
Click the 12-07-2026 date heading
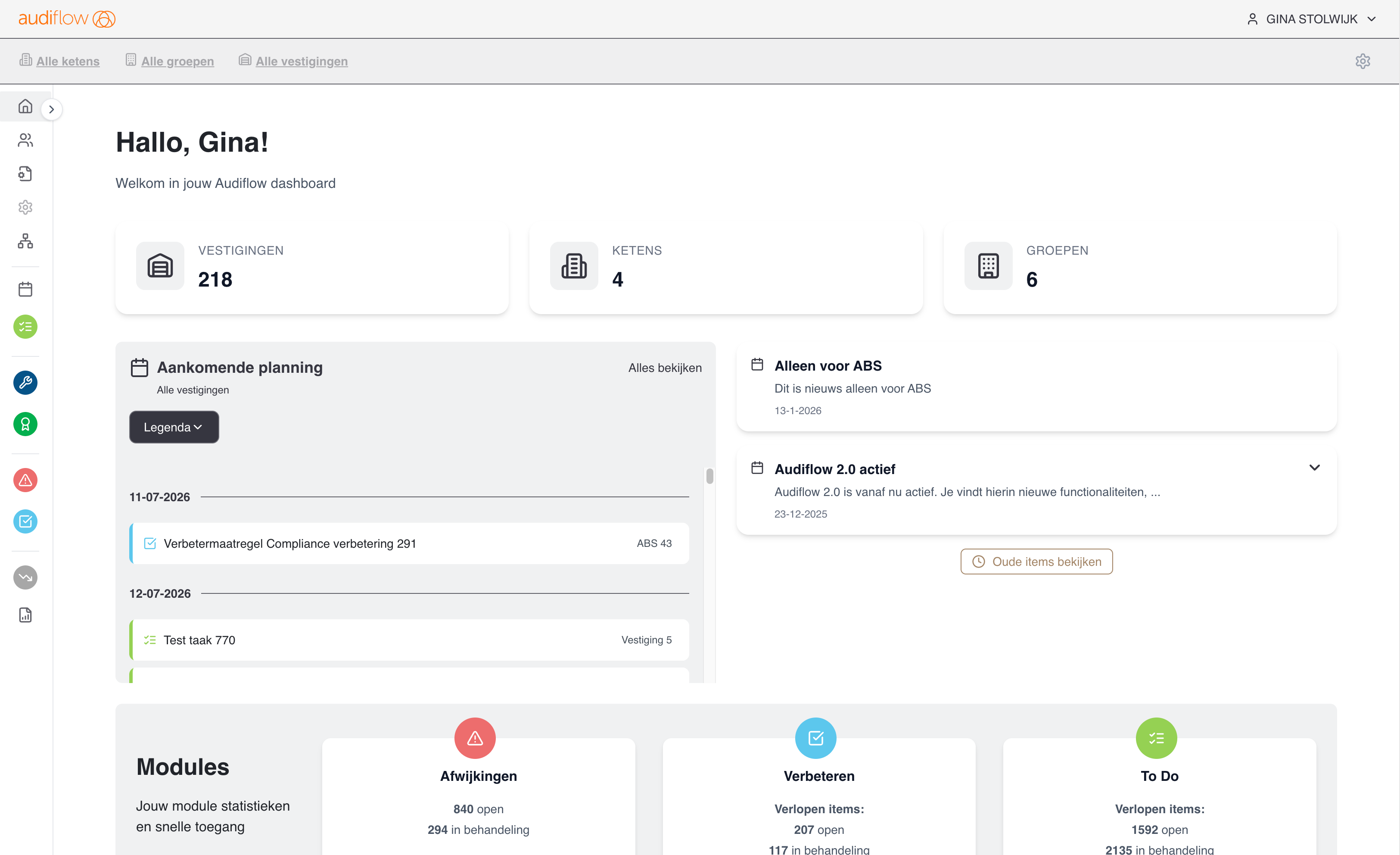coord(160,593)
